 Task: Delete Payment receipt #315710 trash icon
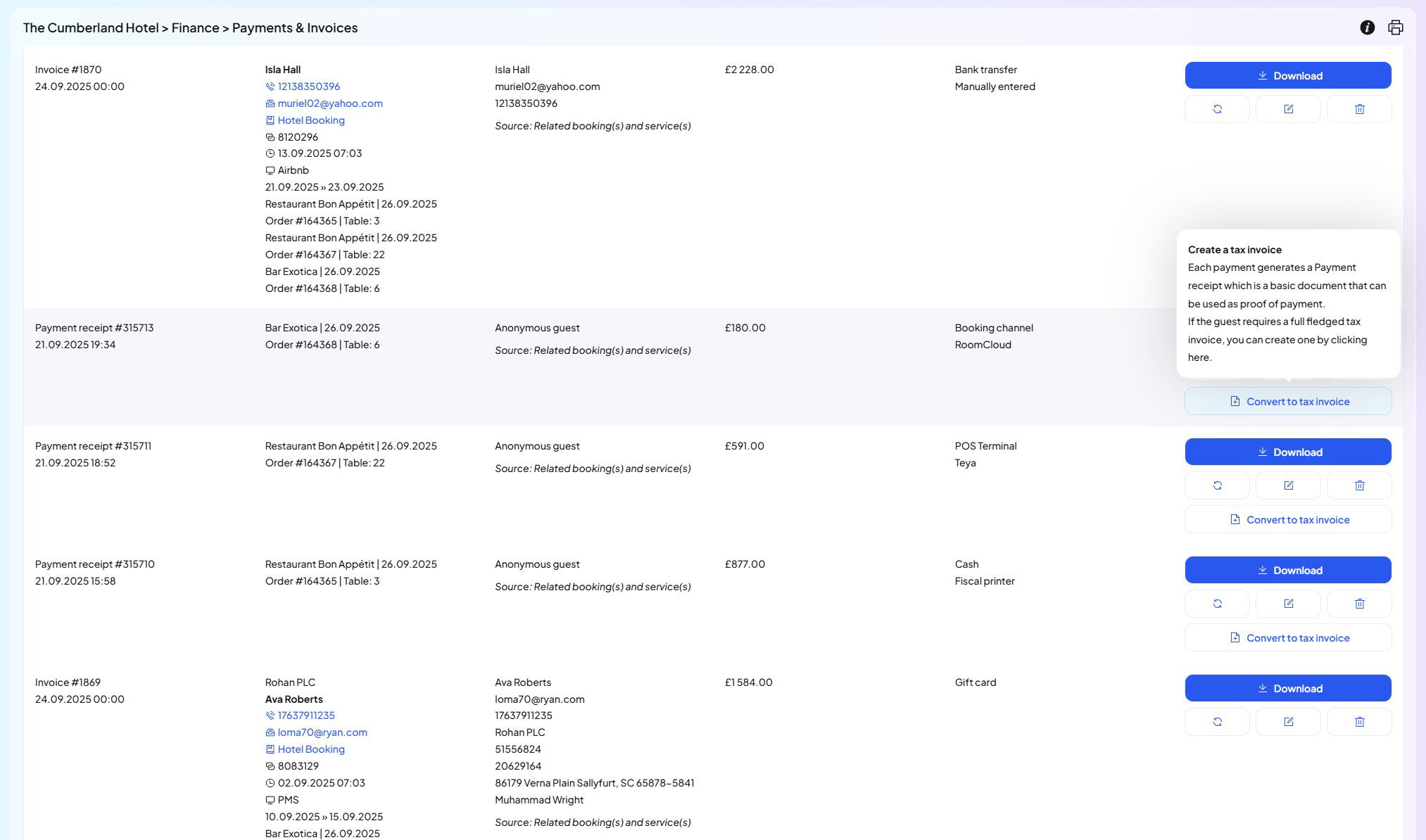click(1359, 604)
